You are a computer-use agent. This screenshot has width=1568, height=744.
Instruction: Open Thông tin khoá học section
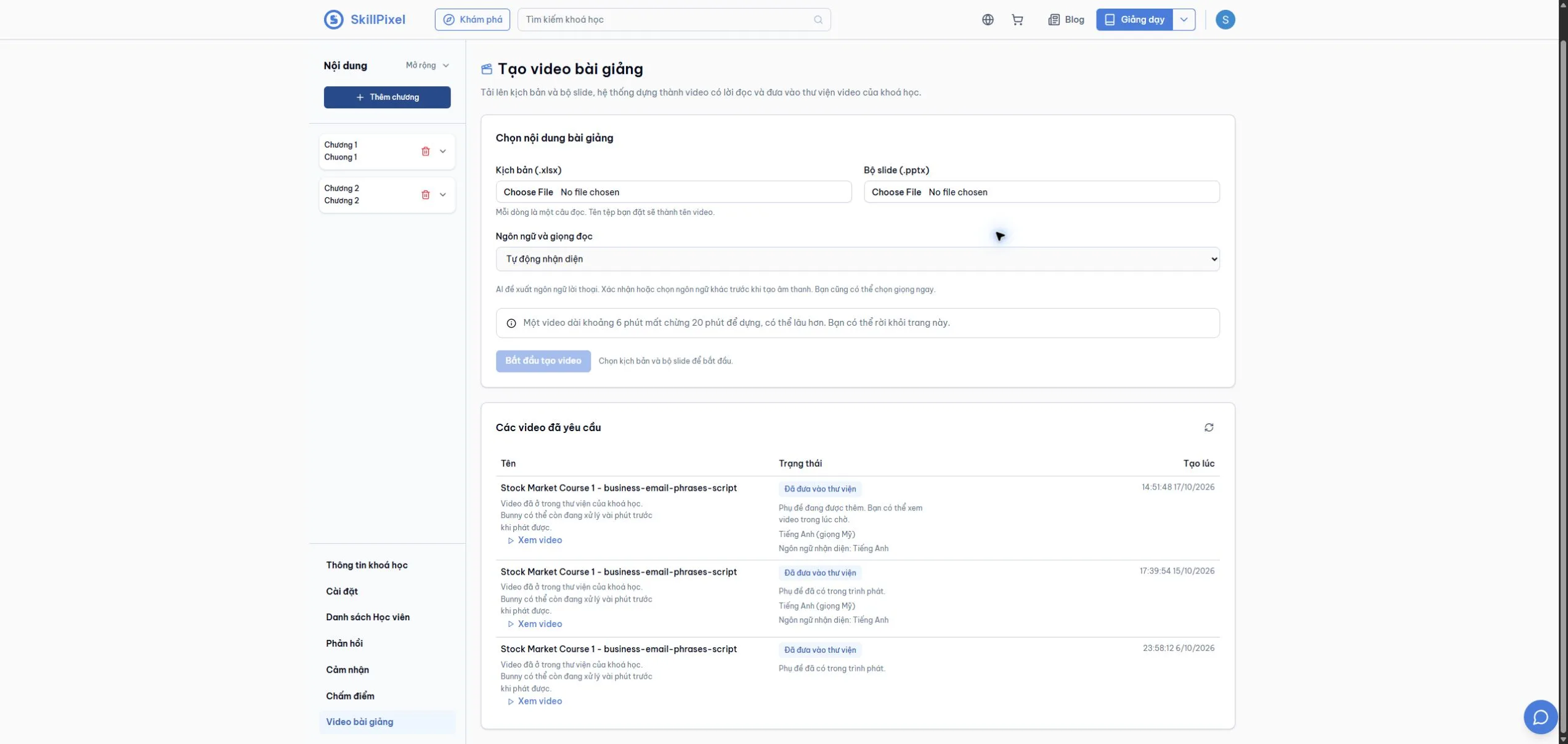pos(367,565)
